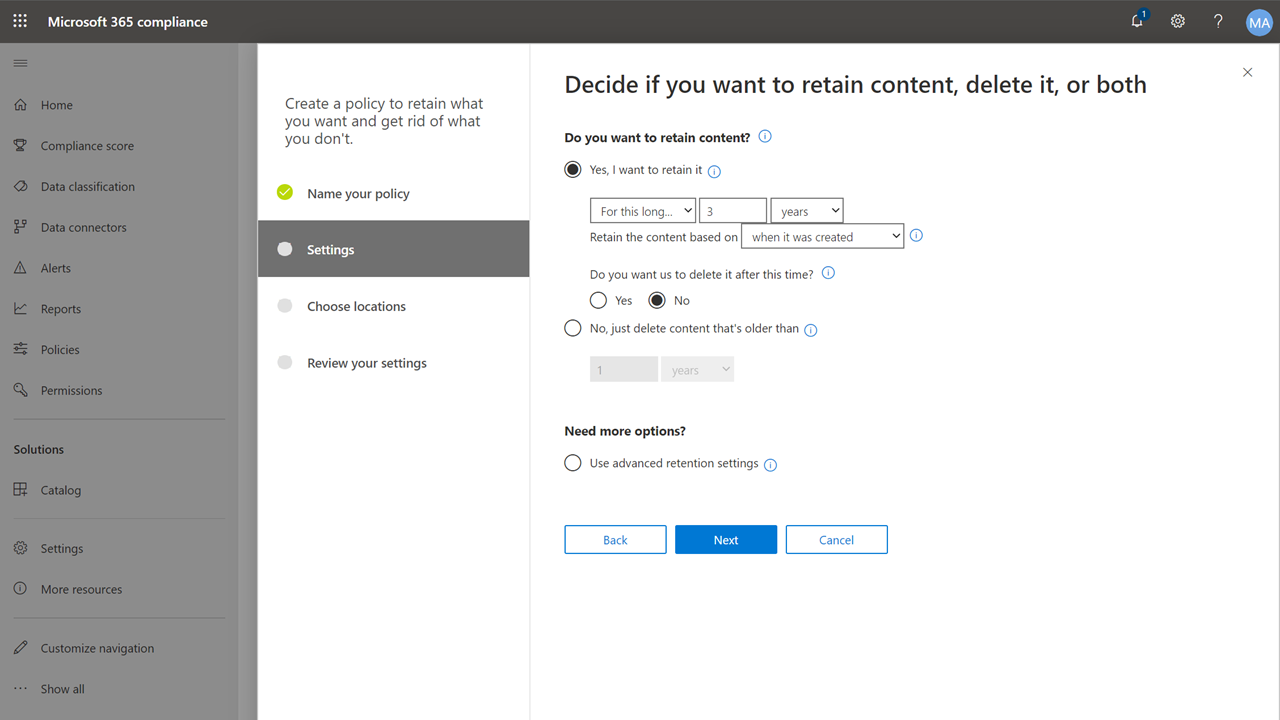This screenshot has width=1280, height=720.
Task: Click the More resources info icon
Action: pos(20,589)
